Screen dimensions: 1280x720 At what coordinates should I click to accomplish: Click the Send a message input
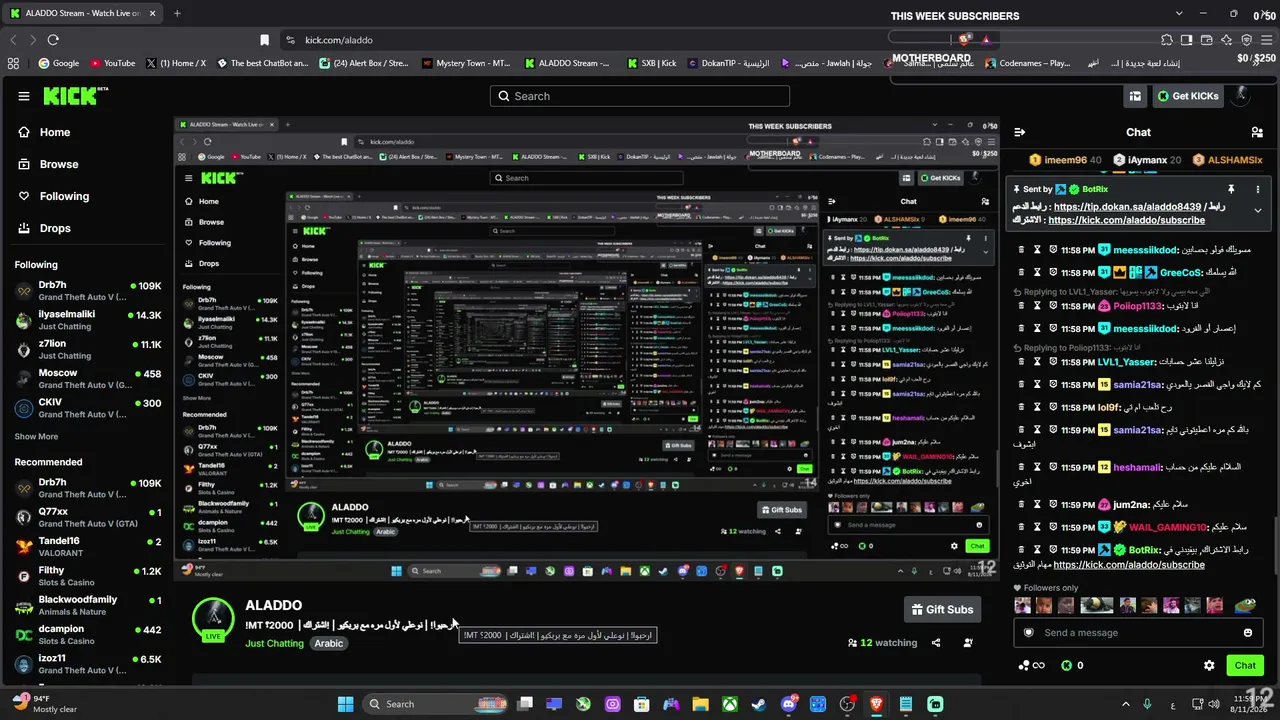point(1136,633)
